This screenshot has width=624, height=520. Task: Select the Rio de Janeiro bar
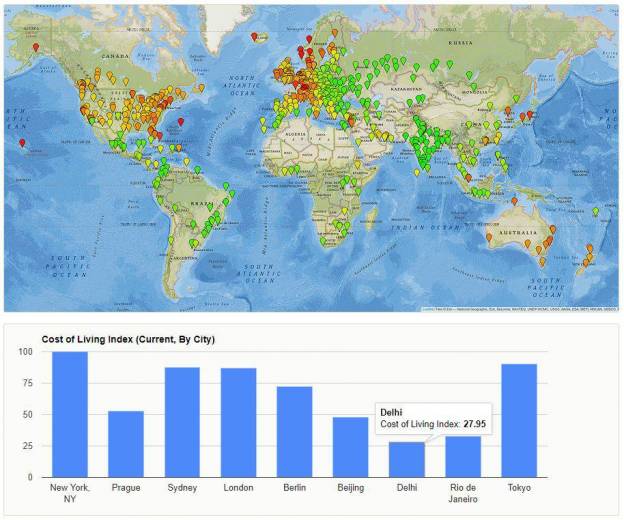coord(462,456)
